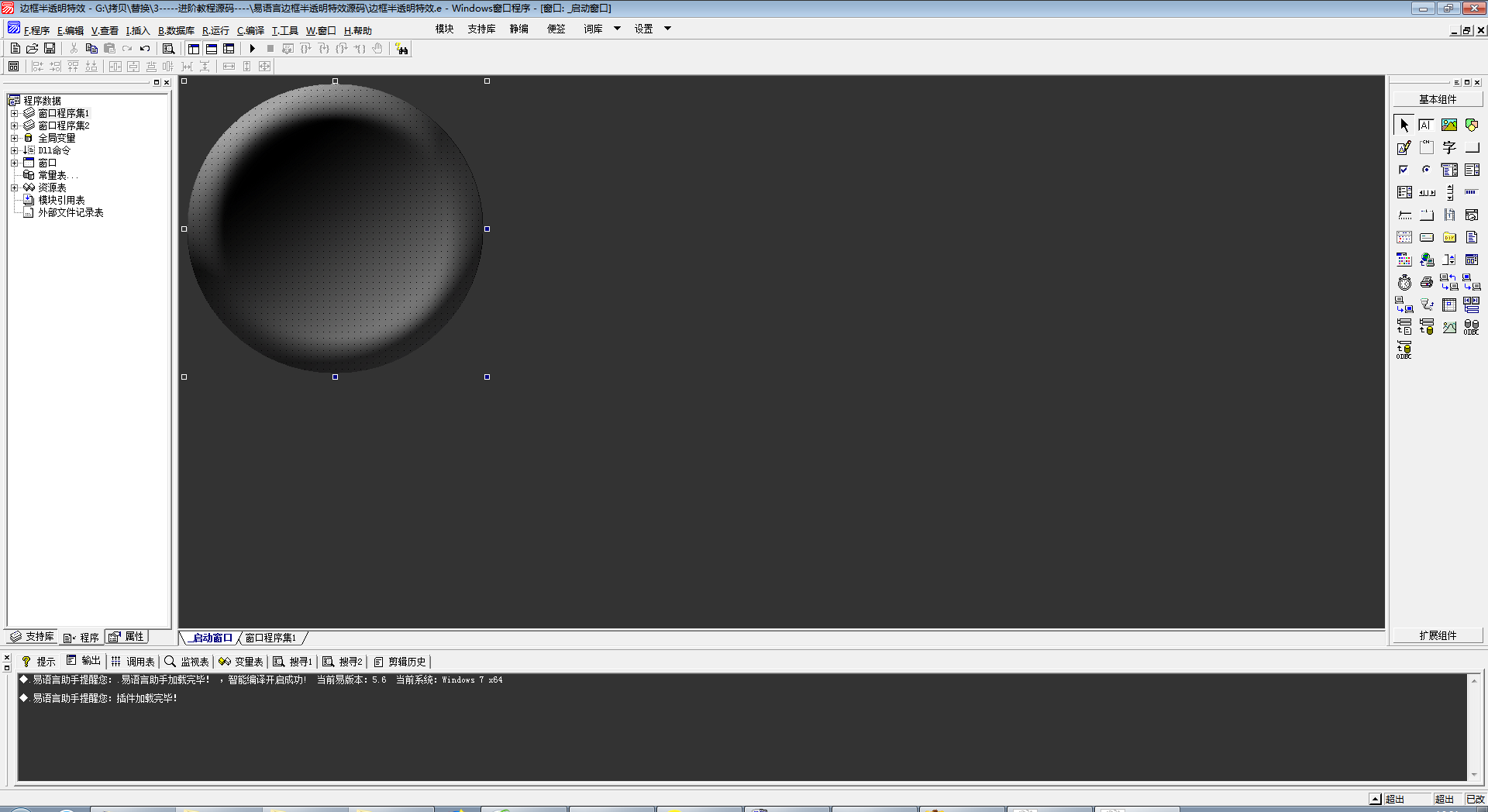Open the 剪辑历史 tab

pyautogui.click(x=400, y=662)
